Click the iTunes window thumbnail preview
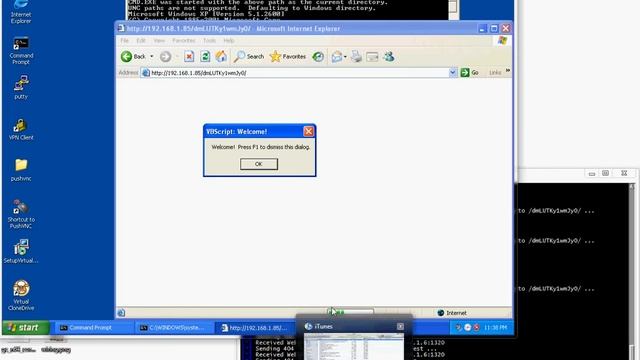The image size is (640, 360). 354,347
